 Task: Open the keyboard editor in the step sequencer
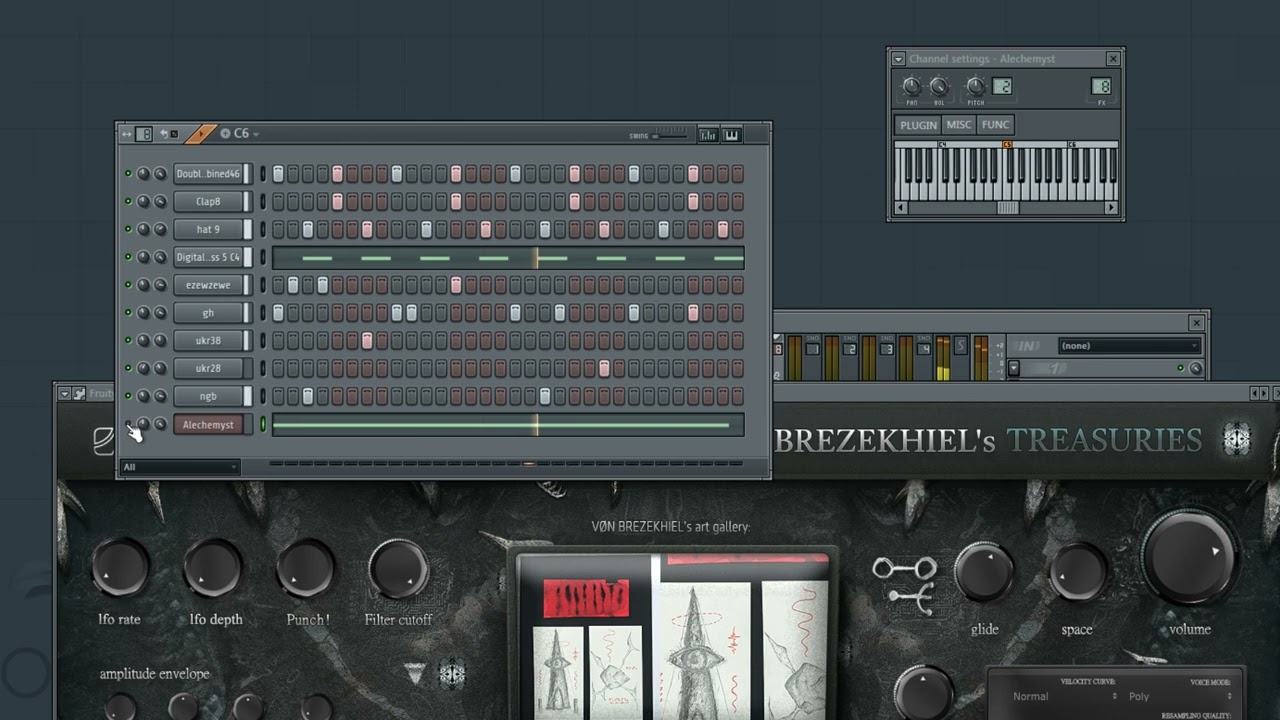tap(731, 135)
